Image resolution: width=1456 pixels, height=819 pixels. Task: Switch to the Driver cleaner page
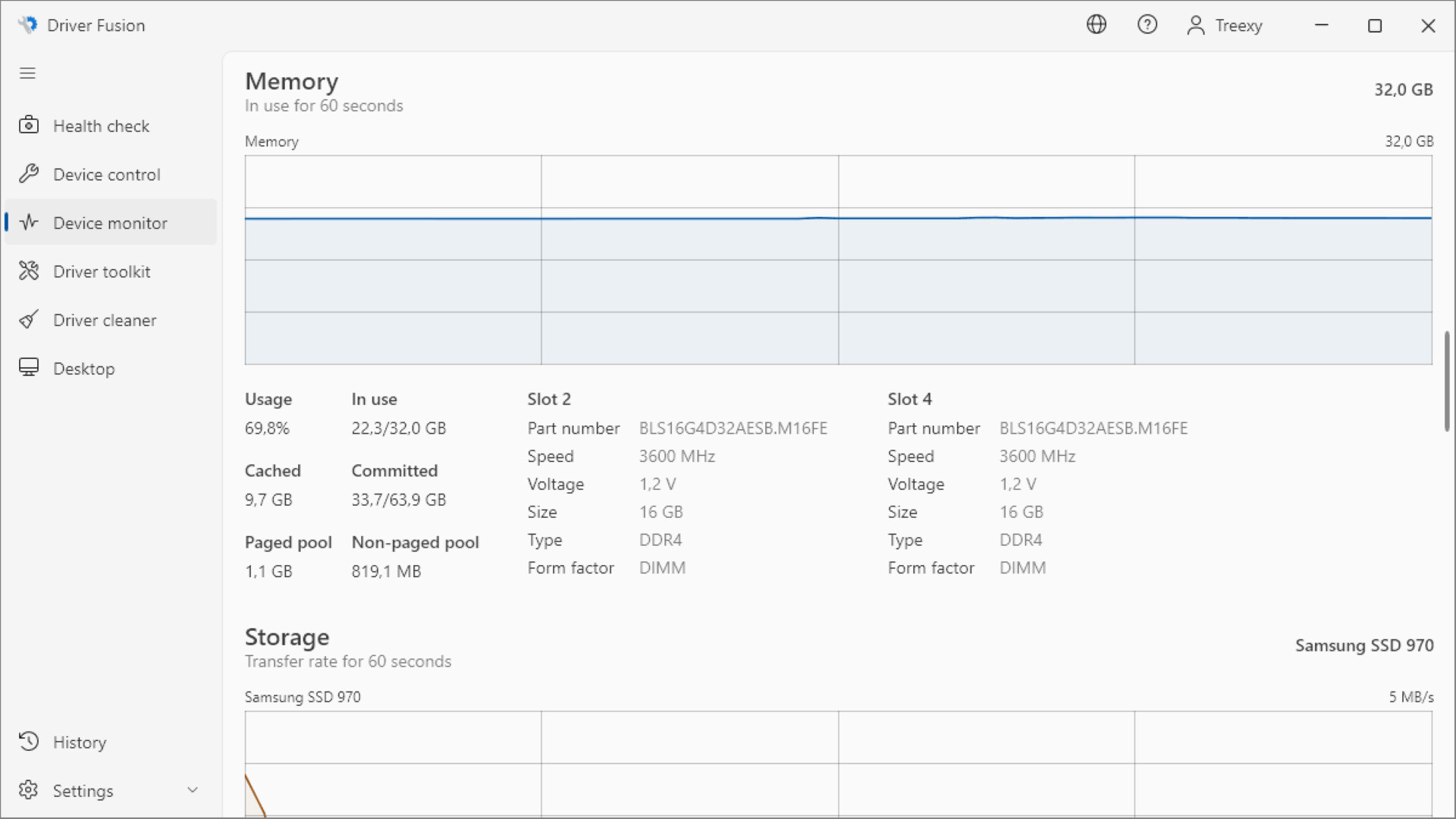point(105,320)
